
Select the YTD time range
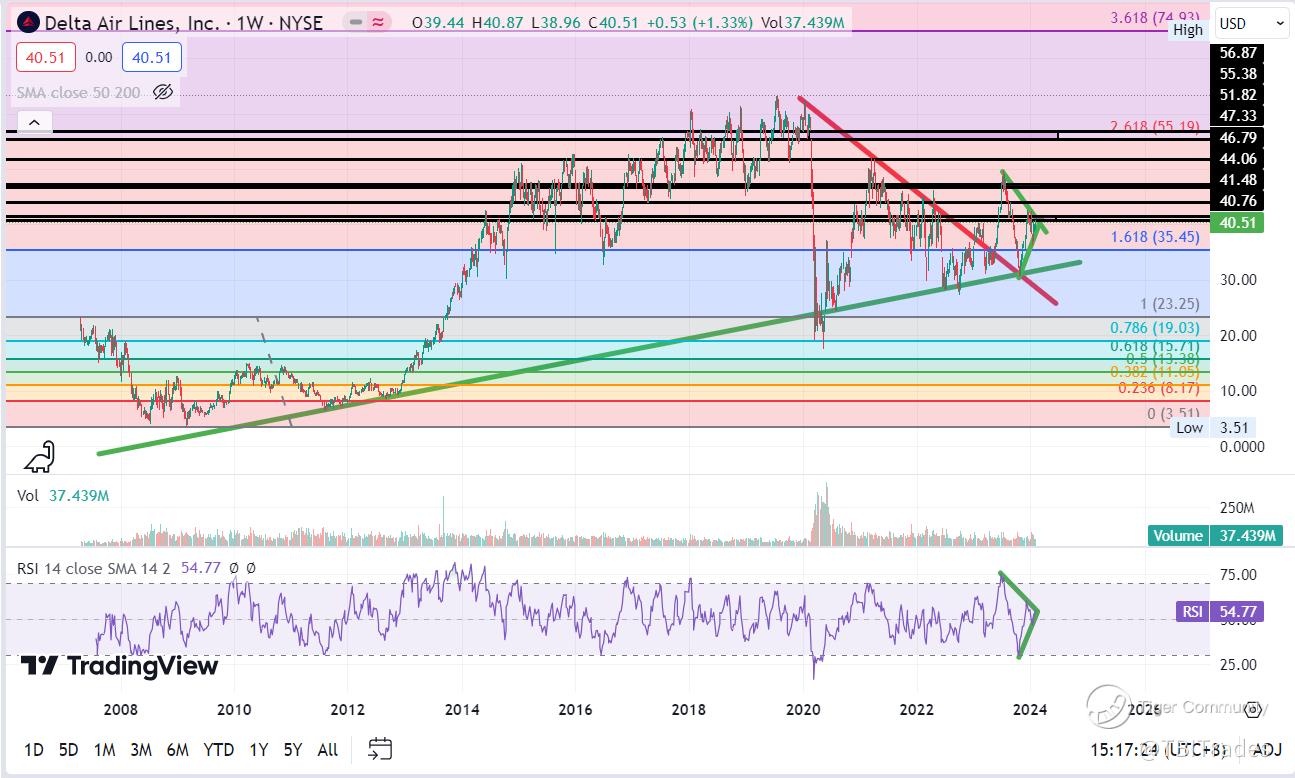click(218, 749)
